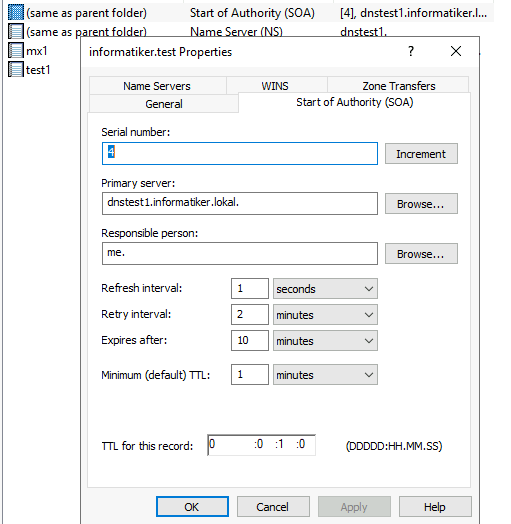Browse for the Responsible person
This screenshot has height=524, width=511.
pyautogui.click(x=421, y=254)
